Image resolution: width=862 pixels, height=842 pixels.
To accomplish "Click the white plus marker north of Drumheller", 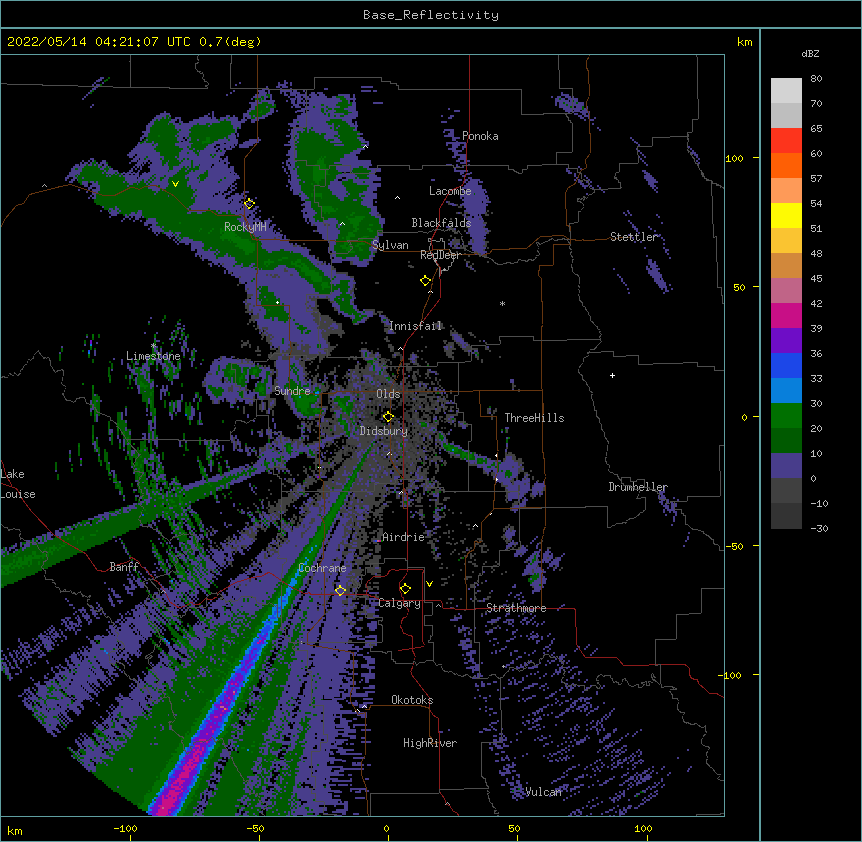I will (612, 375).
